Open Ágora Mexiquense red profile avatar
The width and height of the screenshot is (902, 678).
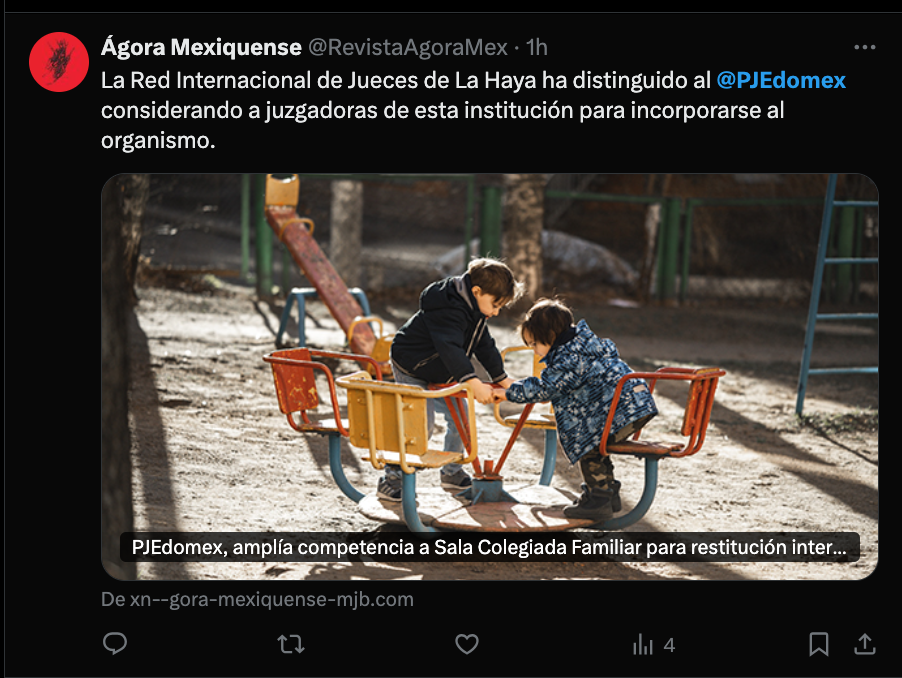tap(59, 62)
